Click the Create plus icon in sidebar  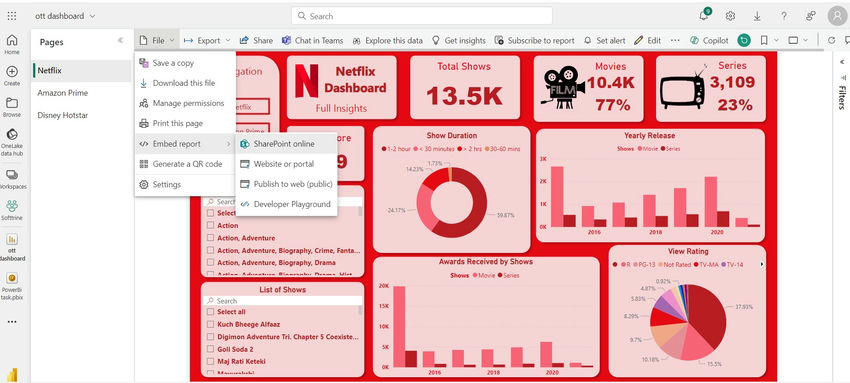tap(12, 72)
